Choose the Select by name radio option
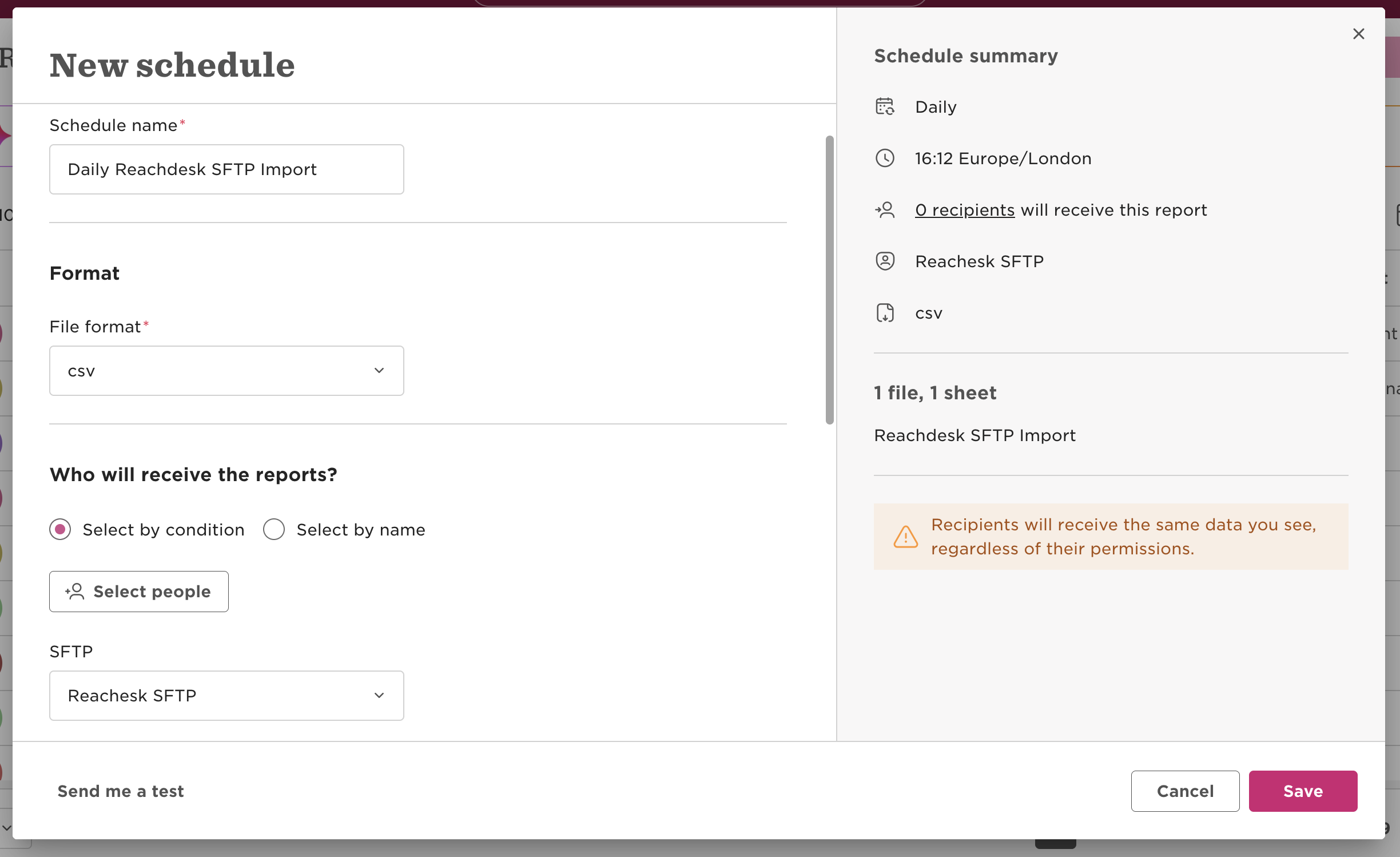Image resolution: width=1400 pixels, height=857 pixels. coord(274,529)
